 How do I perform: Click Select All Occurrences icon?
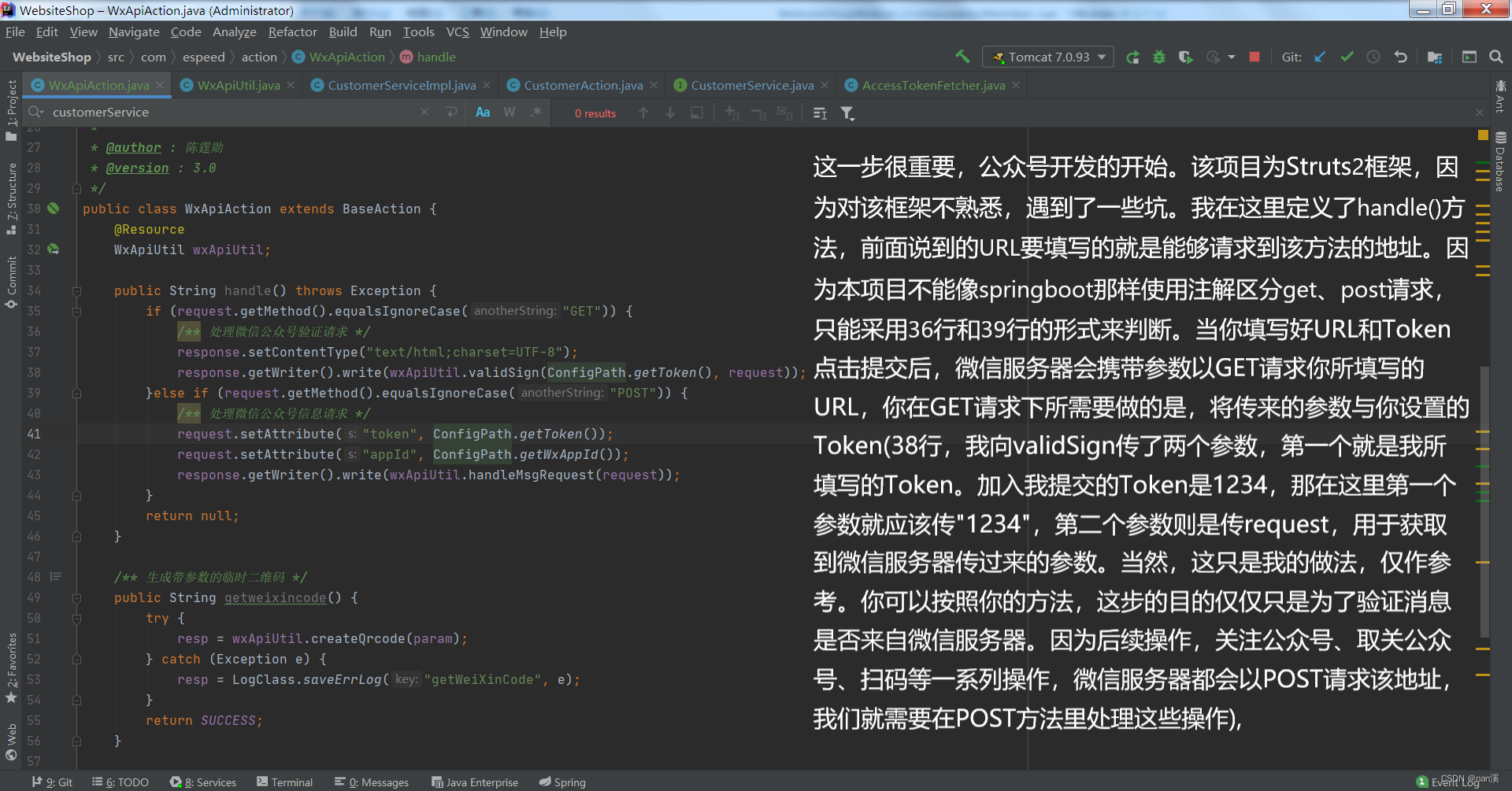tap(785, 113)
